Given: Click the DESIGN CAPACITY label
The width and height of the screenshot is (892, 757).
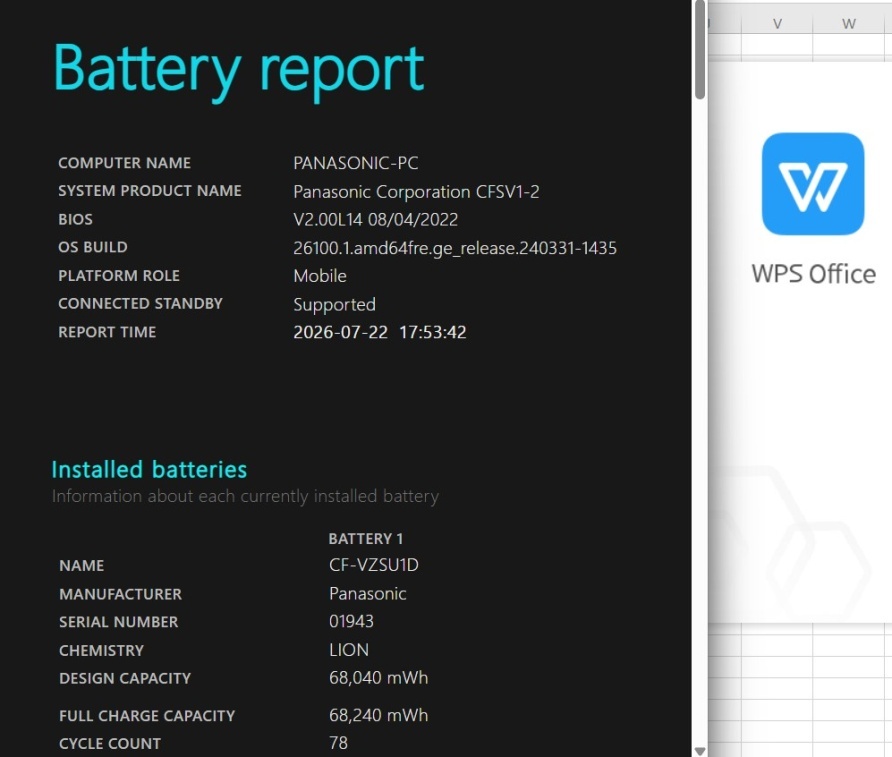Looking at the screenshot, I should (125, 679).
